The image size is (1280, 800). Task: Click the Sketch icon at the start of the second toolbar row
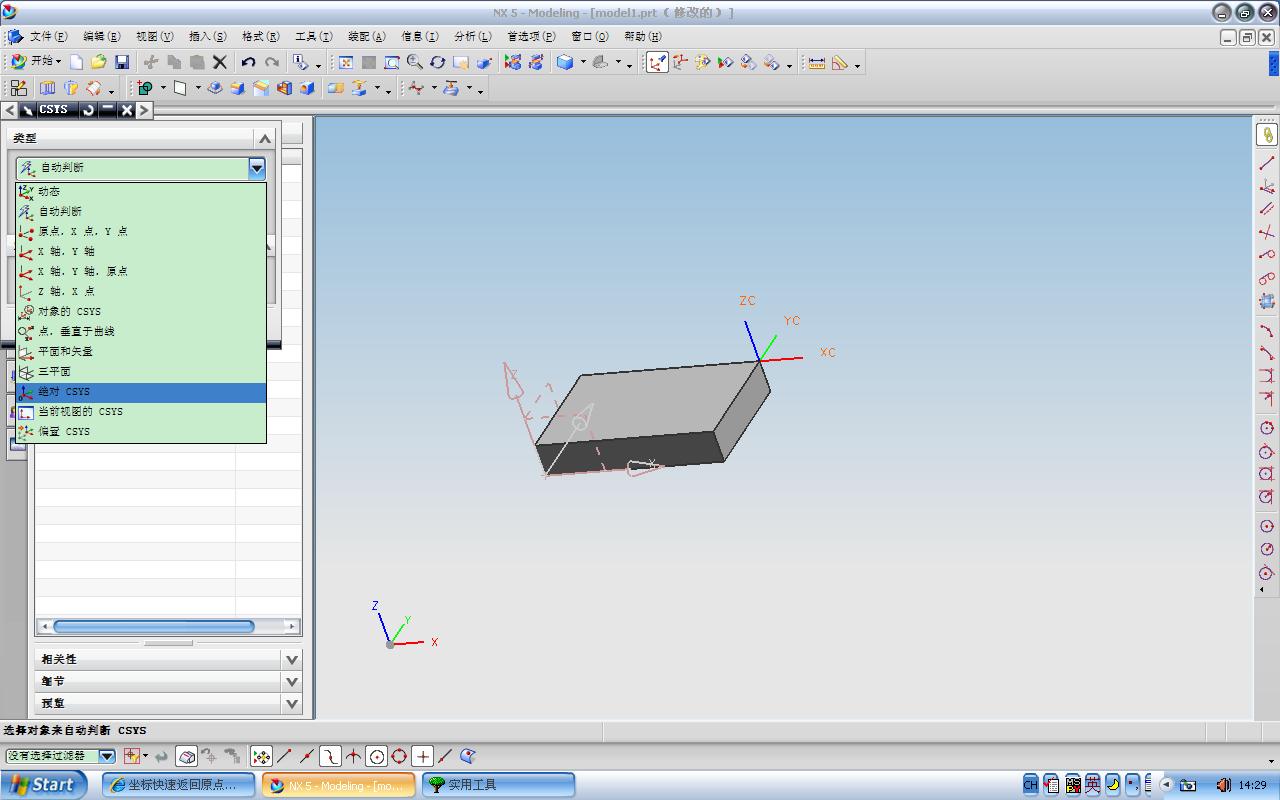(18, 88)
